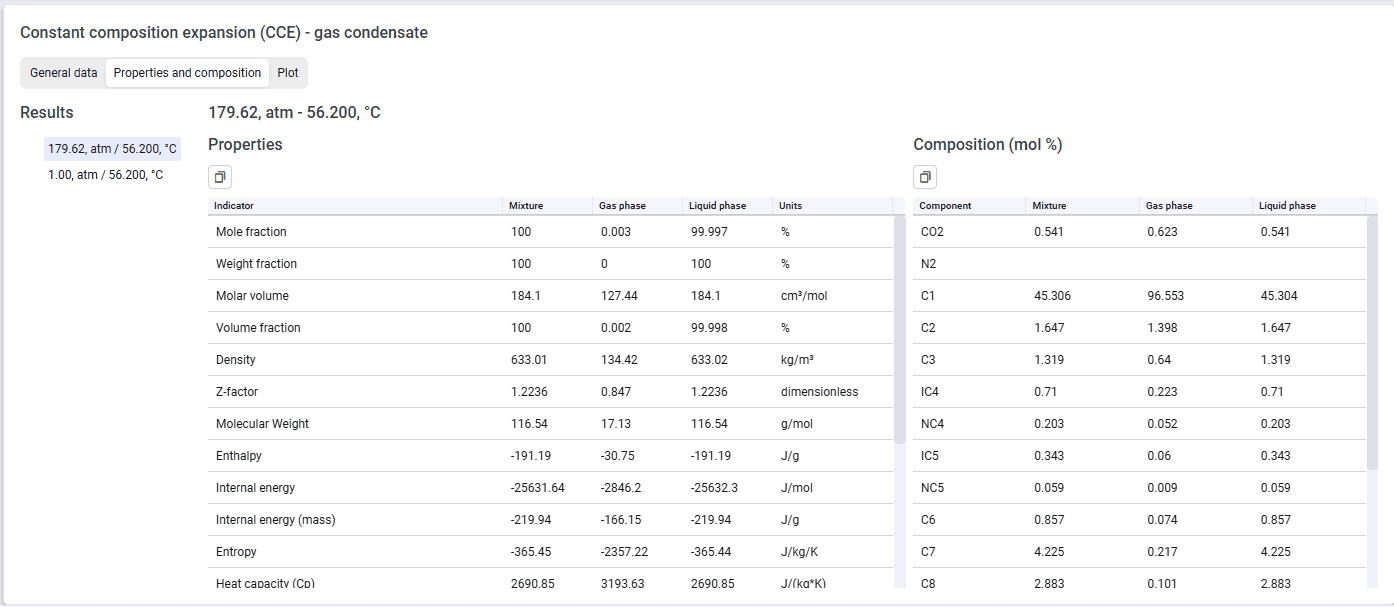This screenshot has width=1394, height=607.
Task: Click the Indicator column header
Action: (x=355, y=206)
